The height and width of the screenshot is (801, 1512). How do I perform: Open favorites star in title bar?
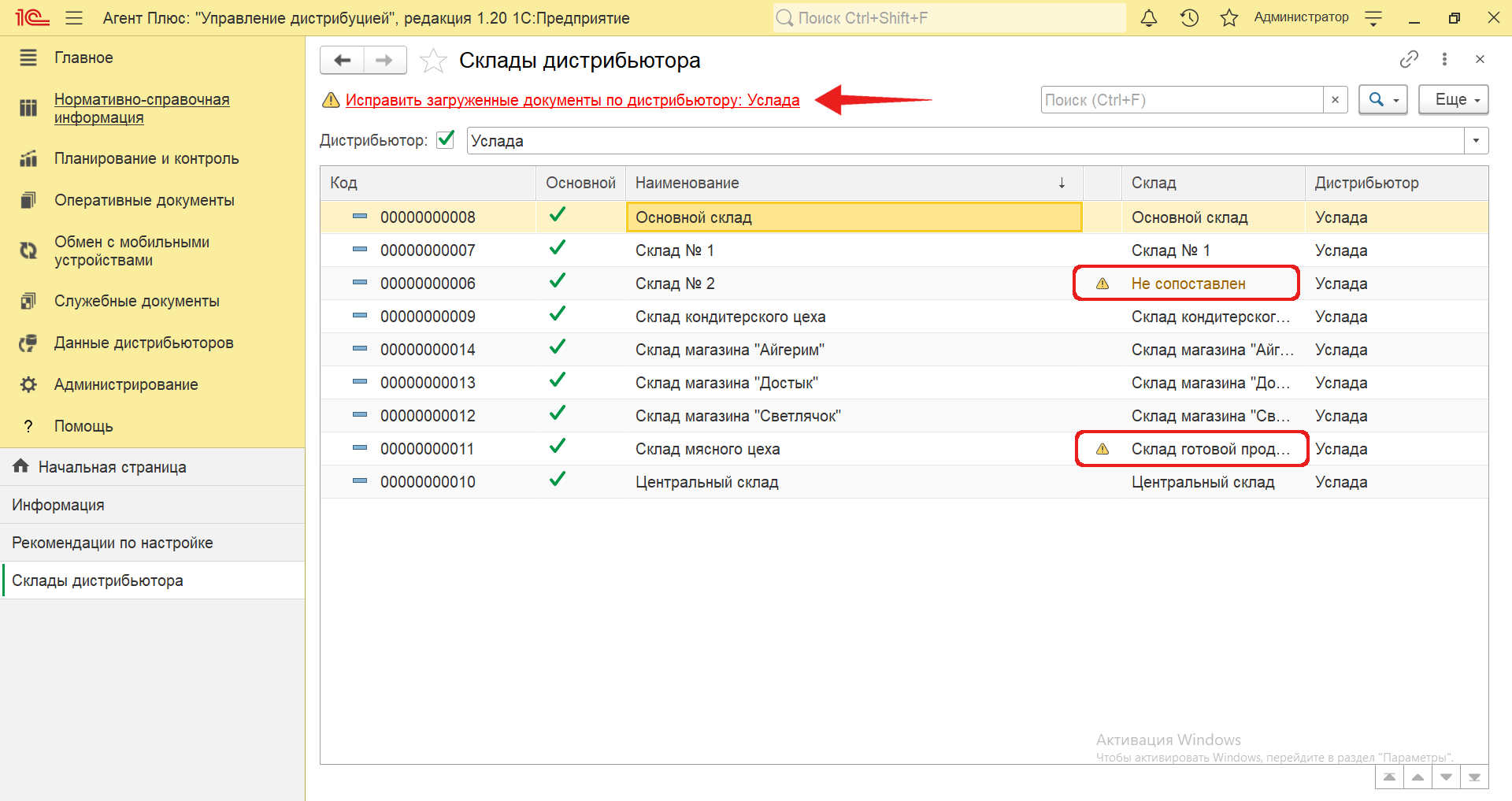(1229, 17)
